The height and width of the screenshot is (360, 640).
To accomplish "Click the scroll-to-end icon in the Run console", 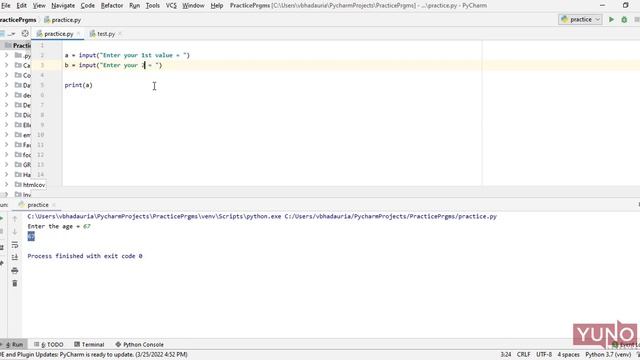I will coord(15,257).
